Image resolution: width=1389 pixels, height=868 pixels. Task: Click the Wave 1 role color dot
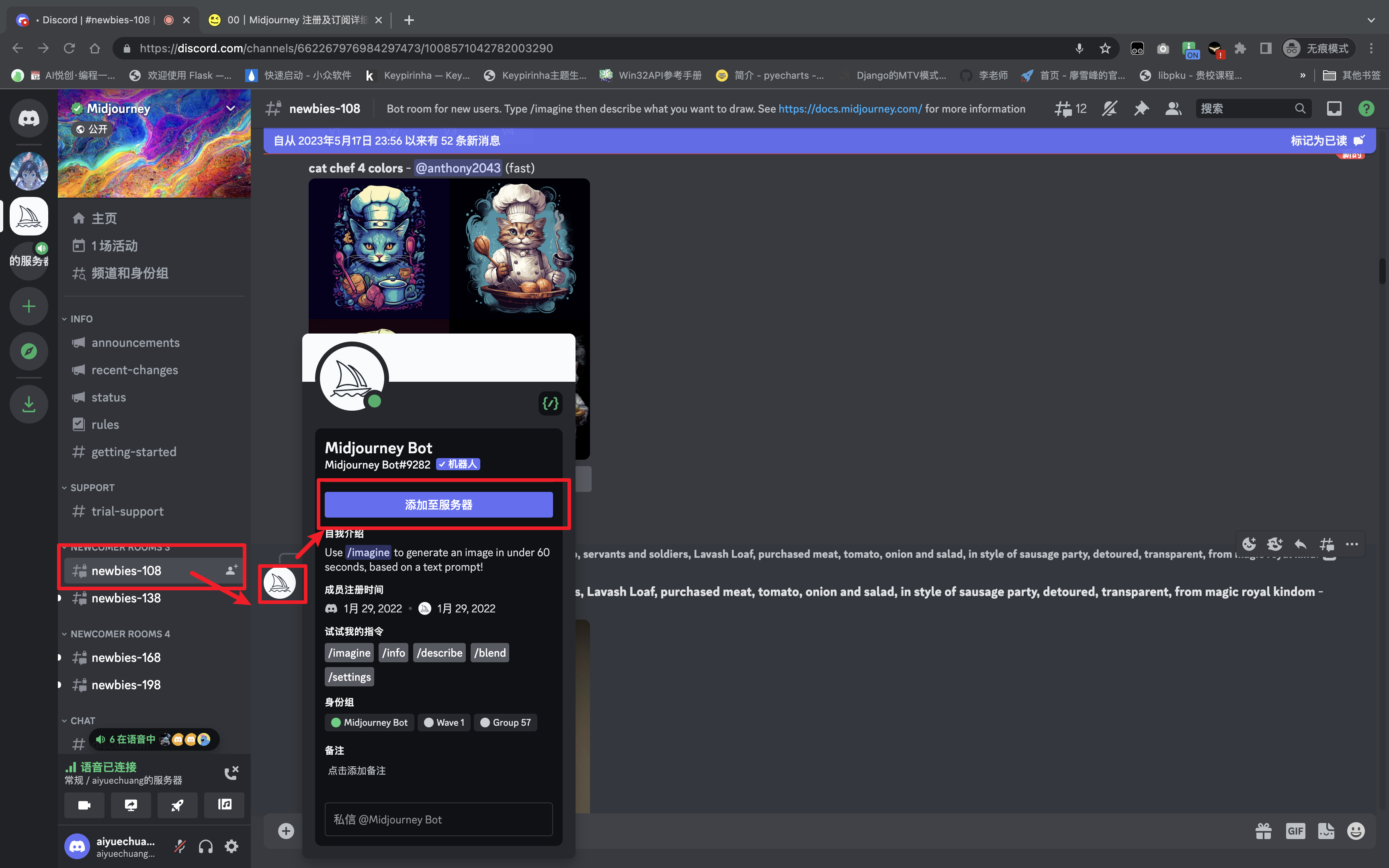[x=428, y=722]
